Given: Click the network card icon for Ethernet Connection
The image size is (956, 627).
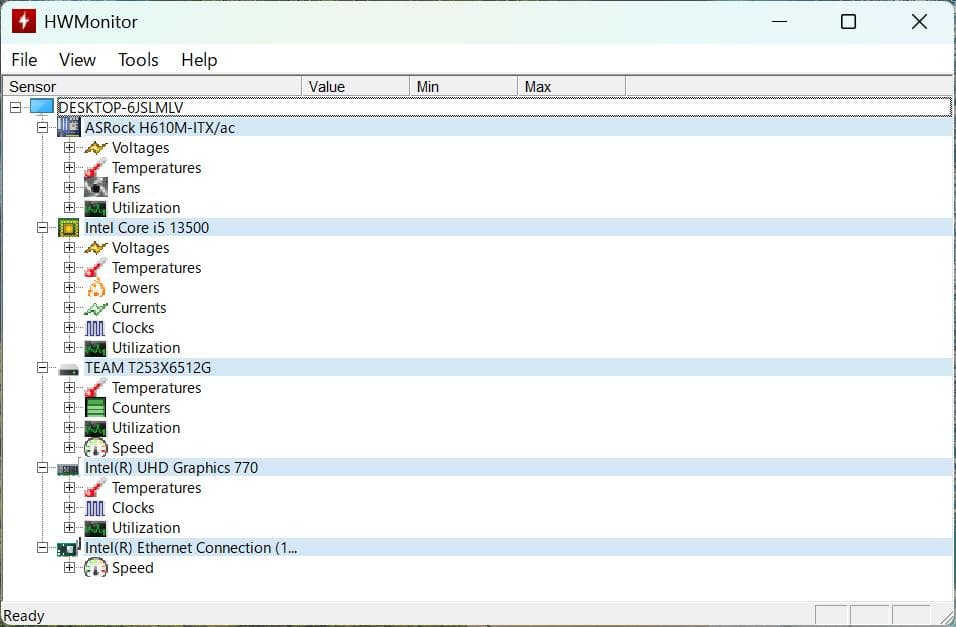Looking at the screenshot, I should [x=69, y=548].
